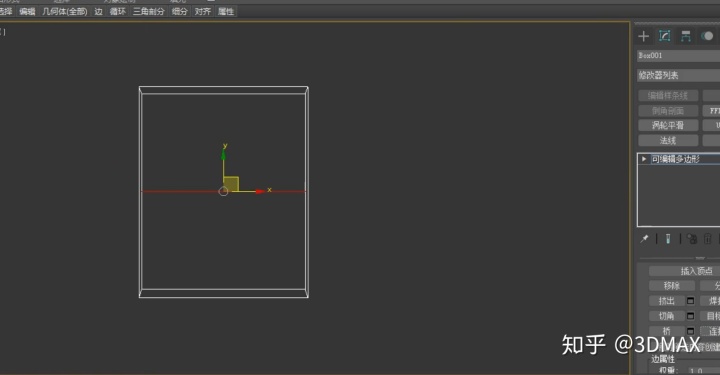Apply the 涡轮平滑 modifier

(668, 125)
